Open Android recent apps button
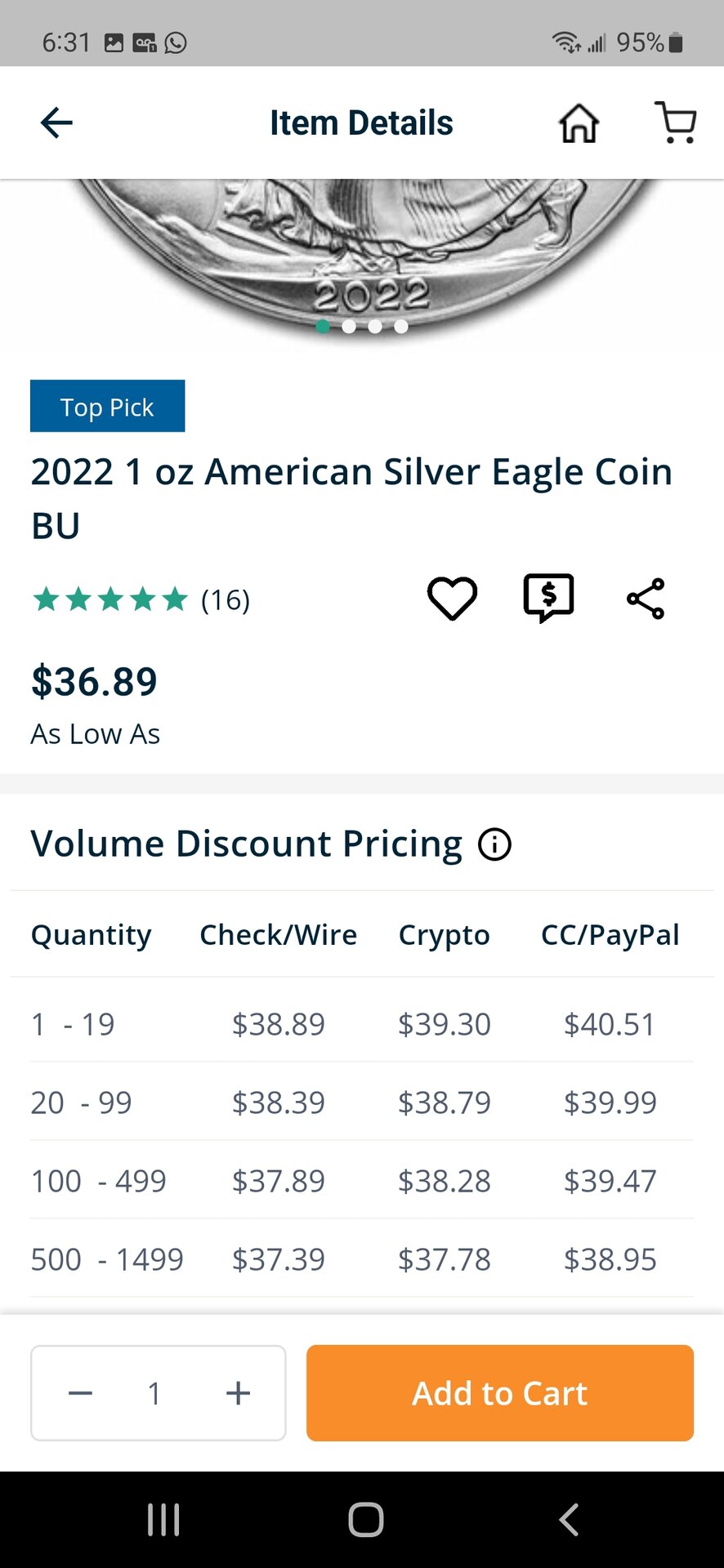Image resolution: width=724 pixels, height=1568 pixels. 163,1520
